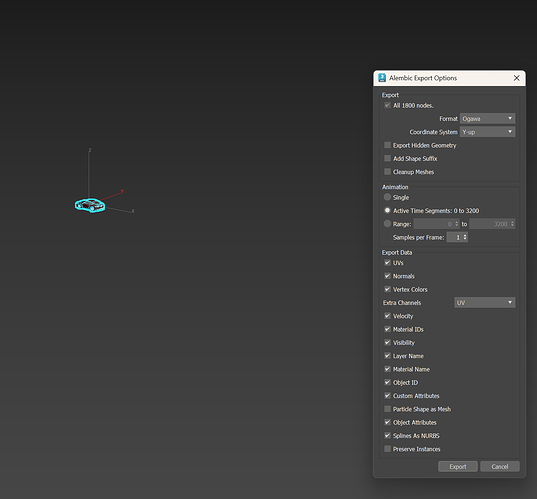Screen dimensions: 537x499
Task: Open the Coordinate System Y-up dropdown
Action: [487, 132]
